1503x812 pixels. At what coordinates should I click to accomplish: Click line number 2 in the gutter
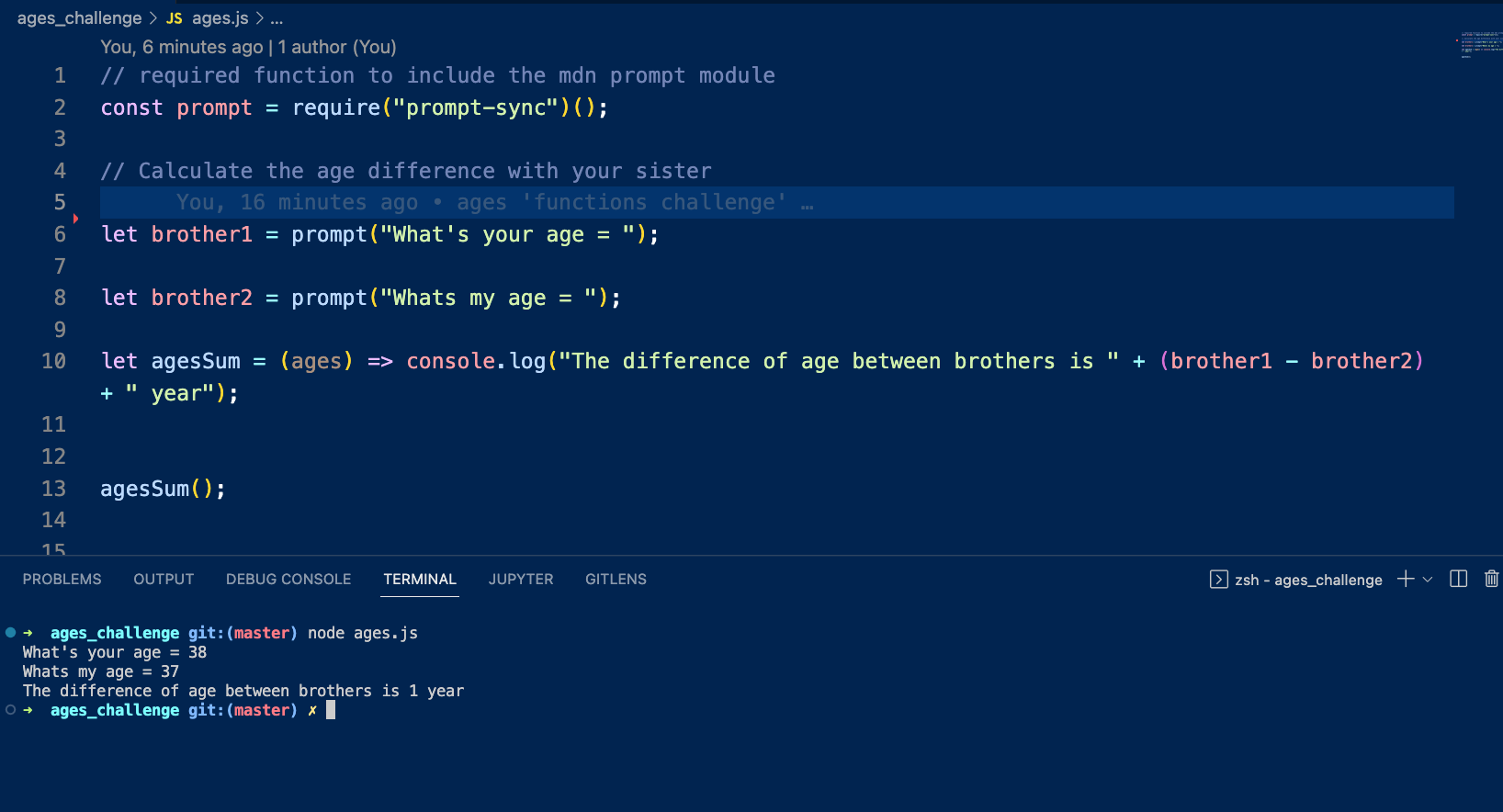60,107
